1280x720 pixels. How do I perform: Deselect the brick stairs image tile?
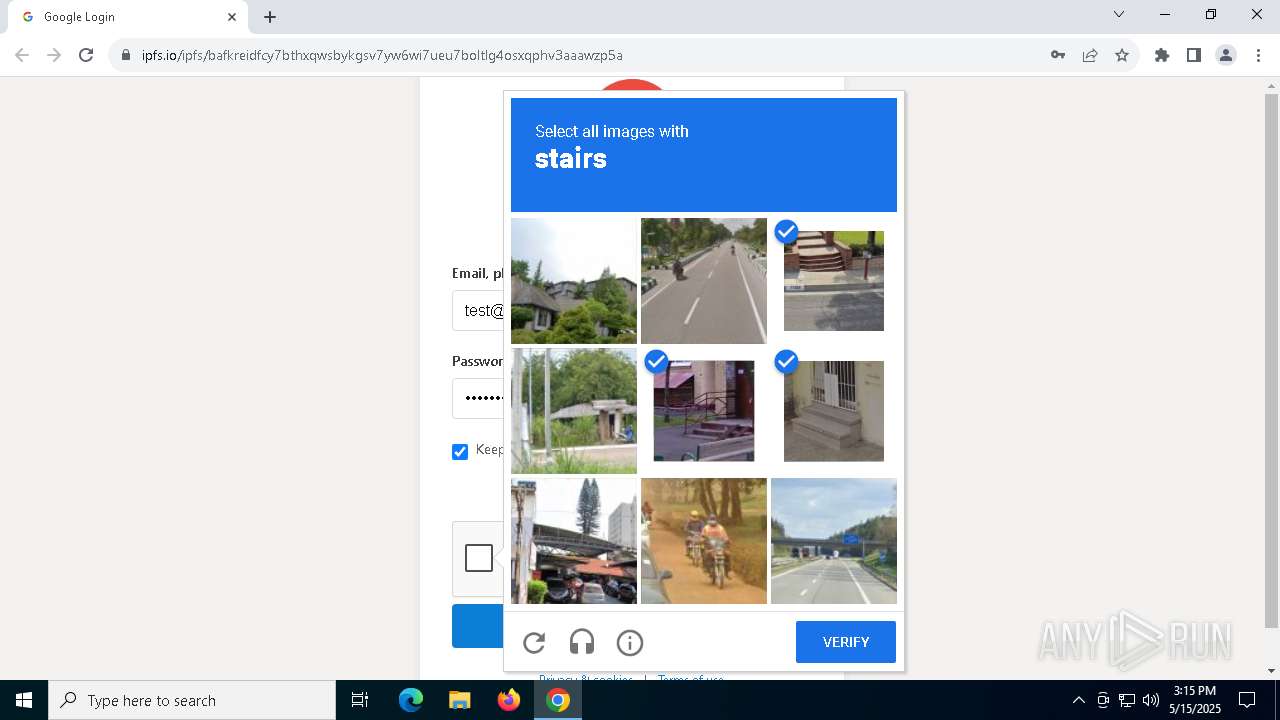(834, 281)
